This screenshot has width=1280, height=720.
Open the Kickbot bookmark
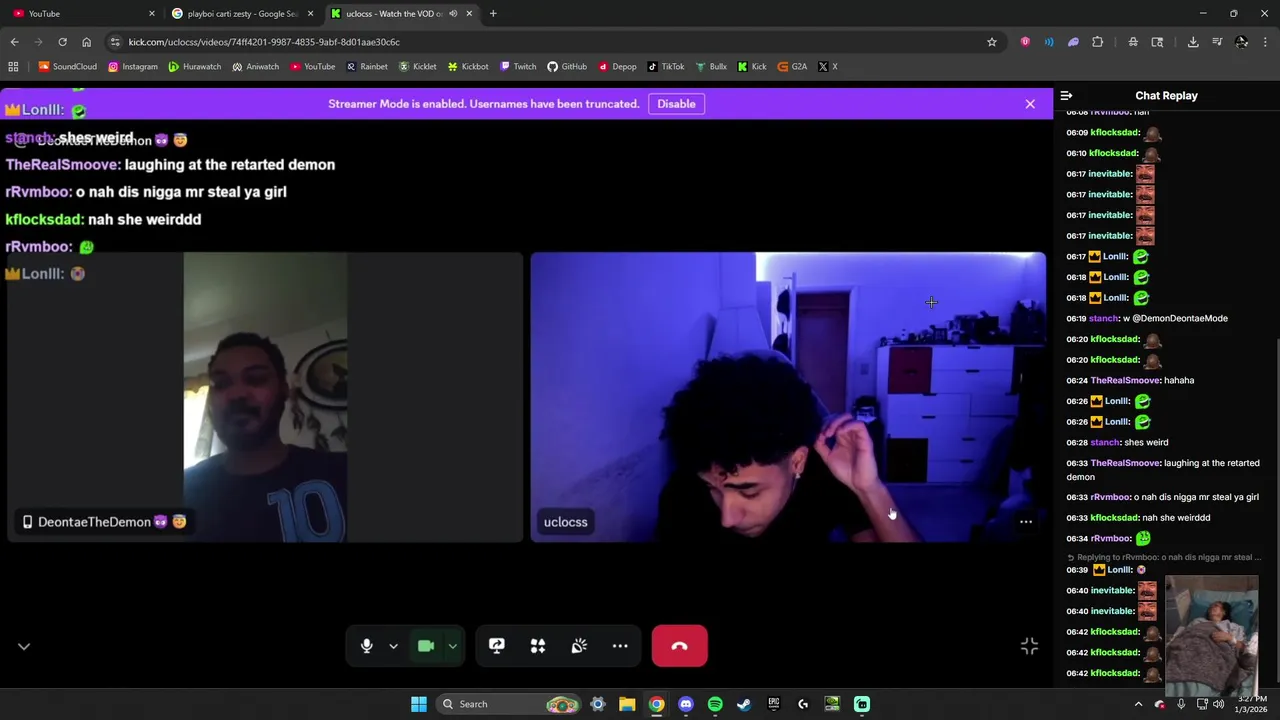click(x=468, y=67)
